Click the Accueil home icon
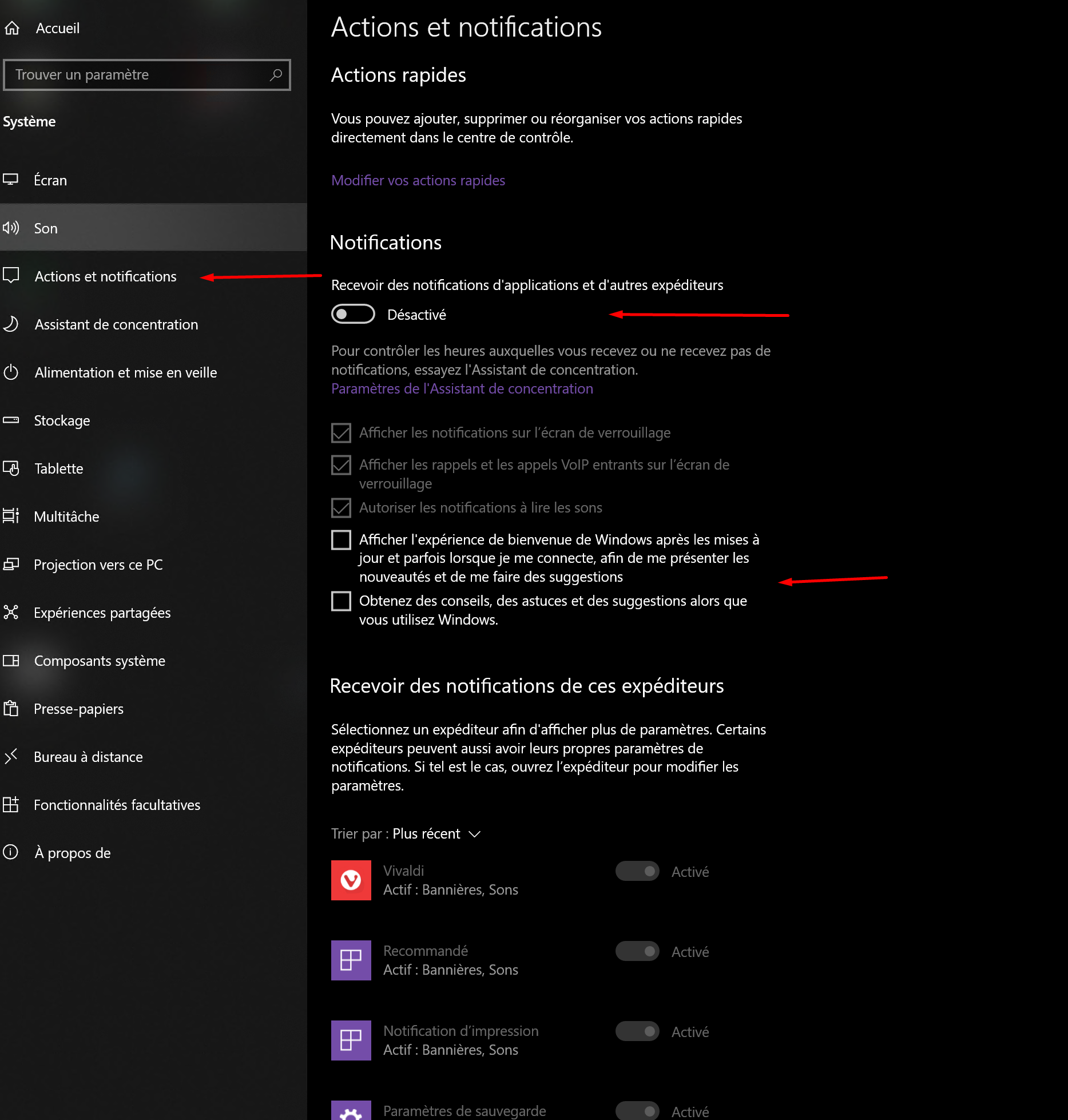 tap(12, 28)
